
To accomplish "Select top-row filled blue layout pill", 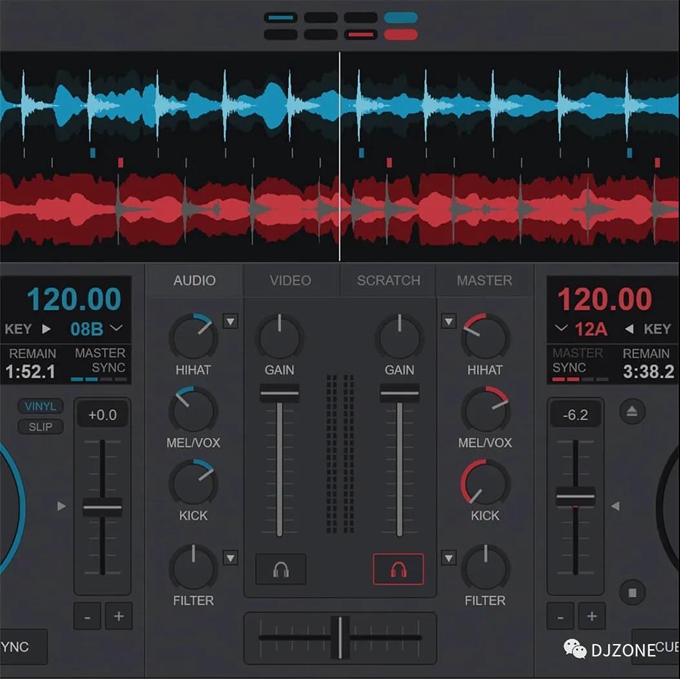I will coord(401,18).
